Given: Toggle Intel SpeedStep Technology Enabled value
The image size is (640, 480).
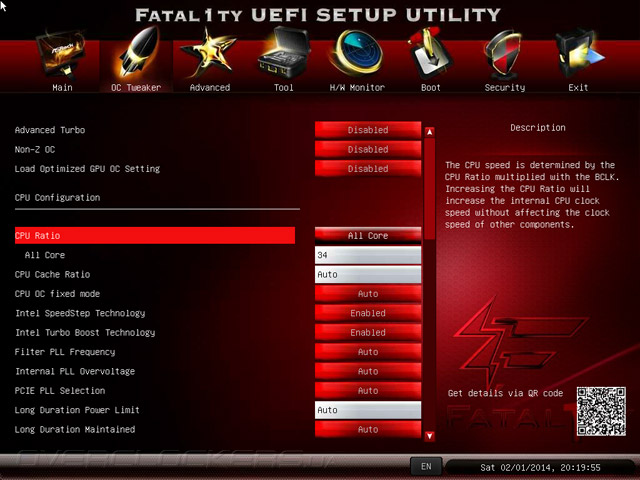Looking at the screenshot, I should pos(368,313).
